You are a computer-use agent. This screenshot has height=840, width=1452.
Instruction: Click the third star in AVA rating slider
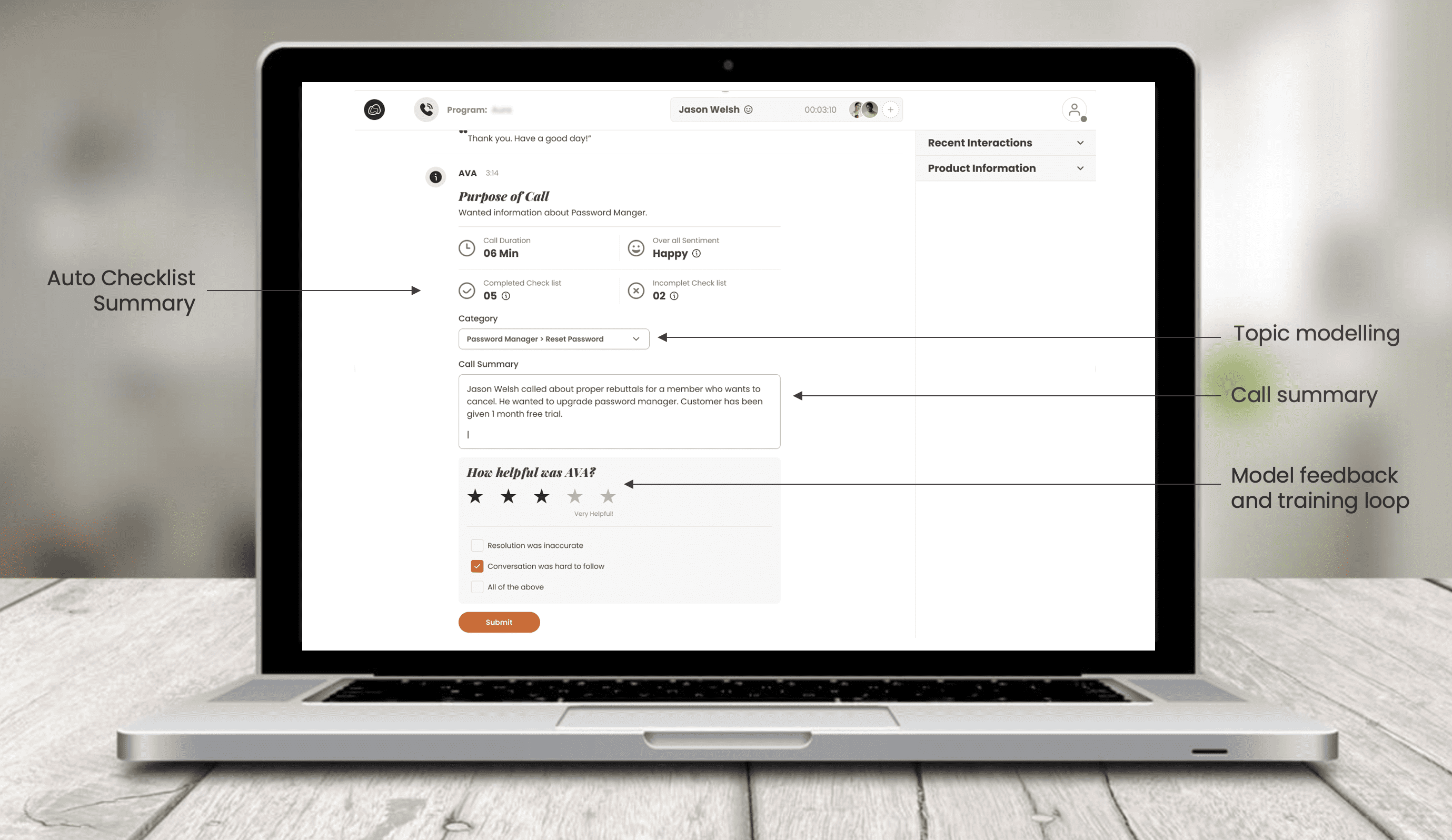click(541, 496)
